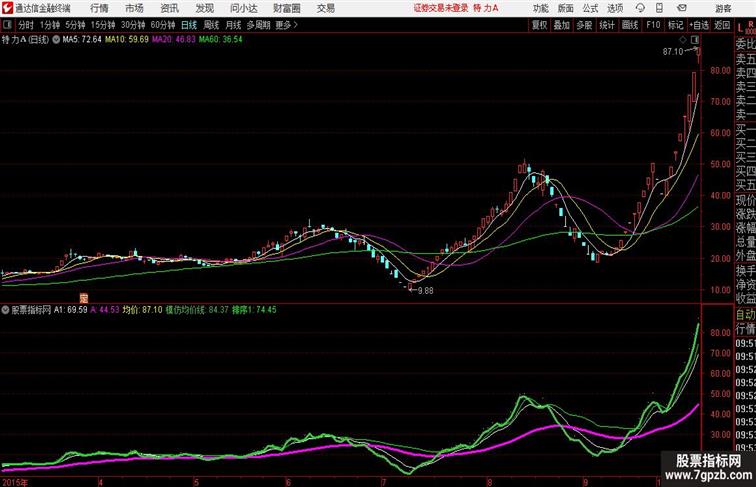Viewport: 756px width, 487px height.
Task: Open the customer service headset icon
Action: 640,8
